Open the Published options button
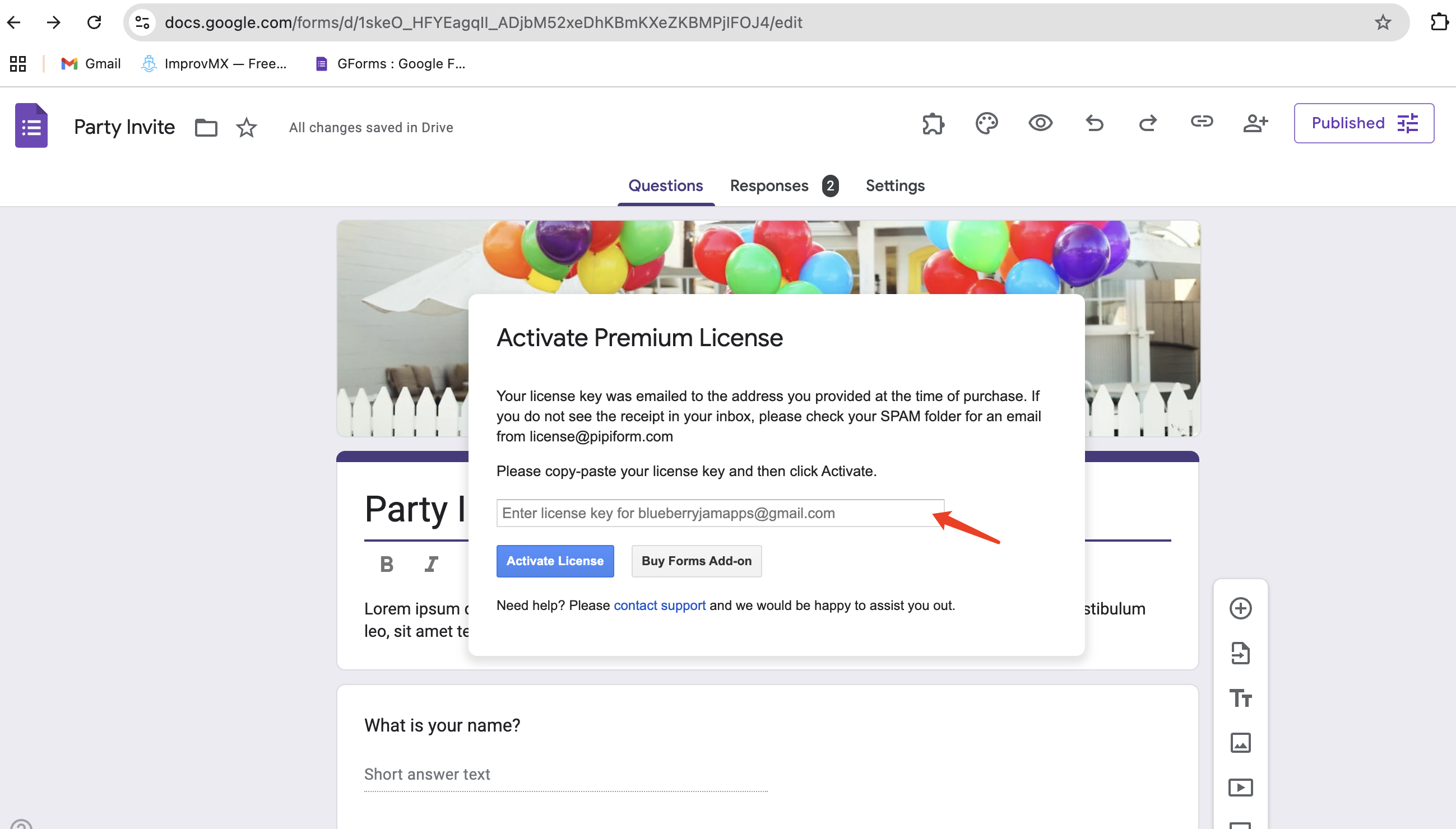Screen dimensions: 1456x829 coord(1363,124)
